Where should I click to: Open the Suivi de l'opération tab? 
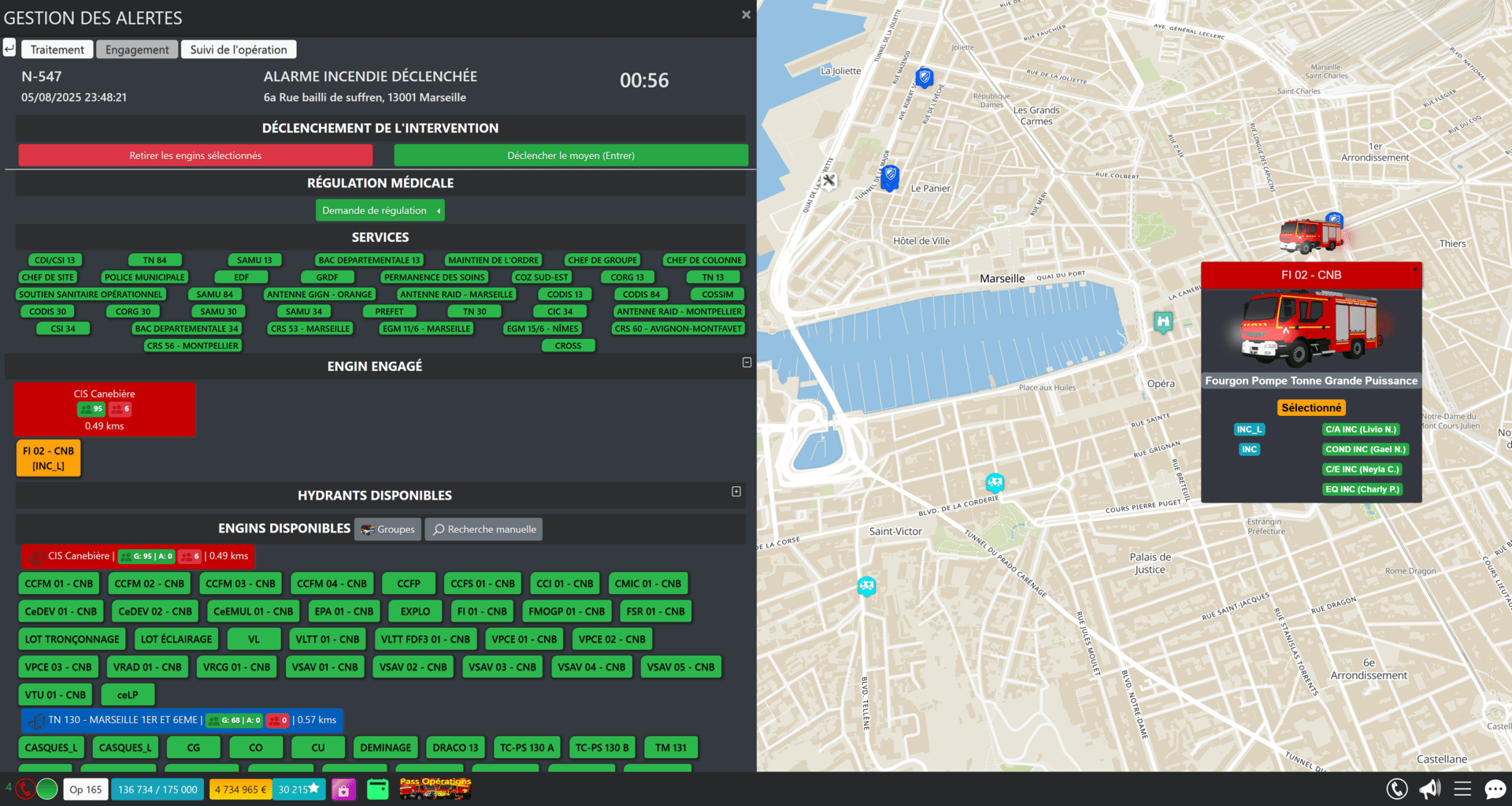pyautogui.click(x=239, y=50)
